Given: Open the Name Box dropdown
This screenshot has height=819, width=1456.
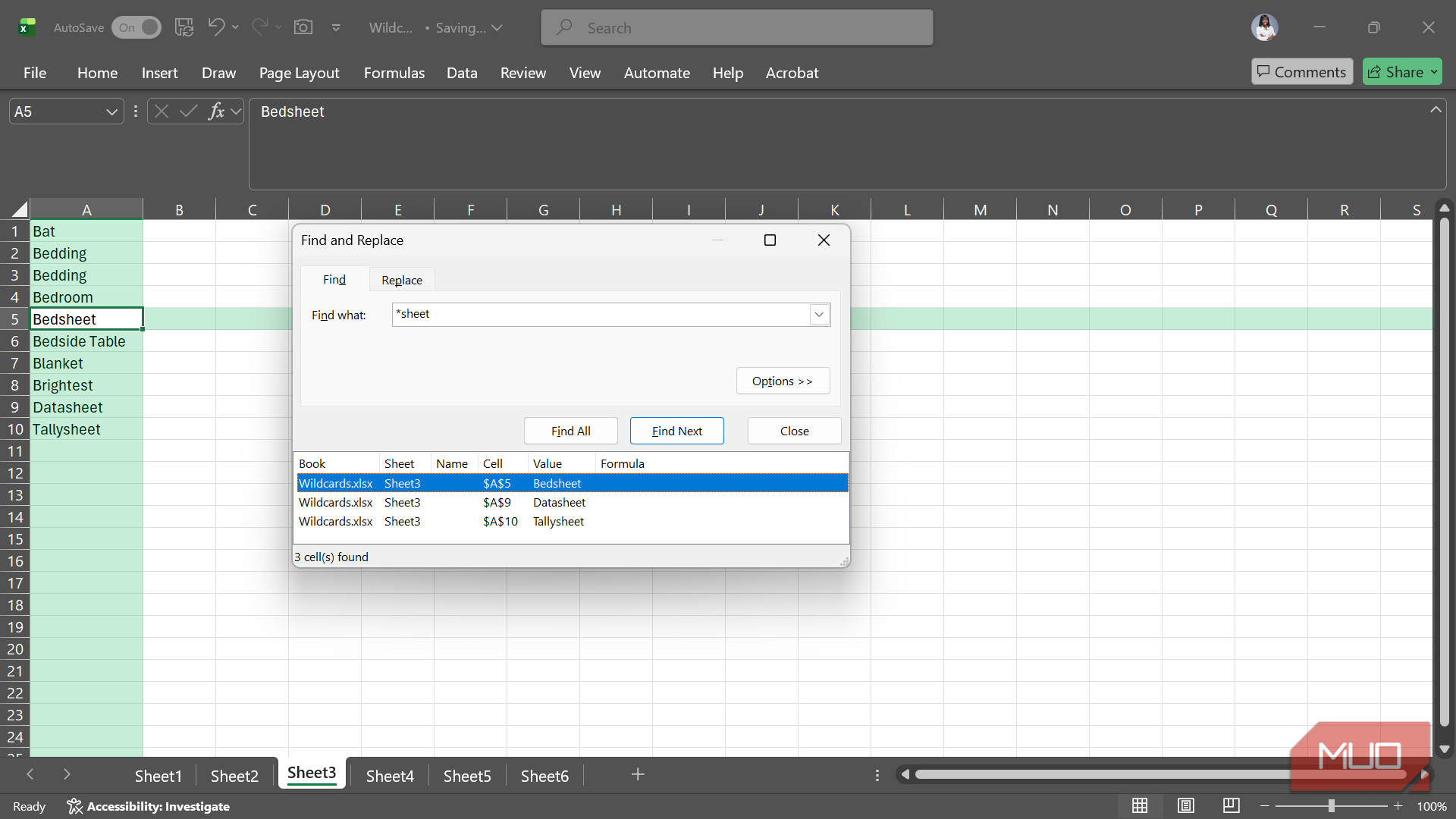Looking at the screenshot, I should point(111,111).
